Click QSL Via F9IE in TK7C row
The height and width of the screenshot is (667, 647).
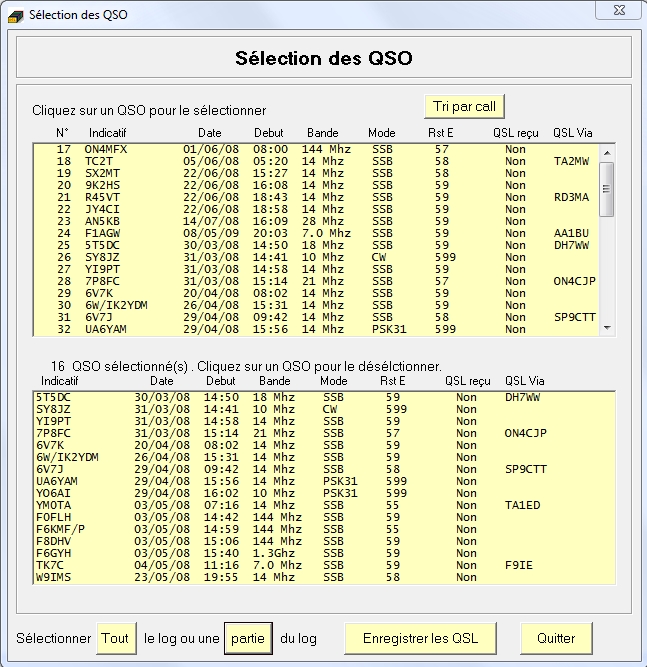point(519,565)
